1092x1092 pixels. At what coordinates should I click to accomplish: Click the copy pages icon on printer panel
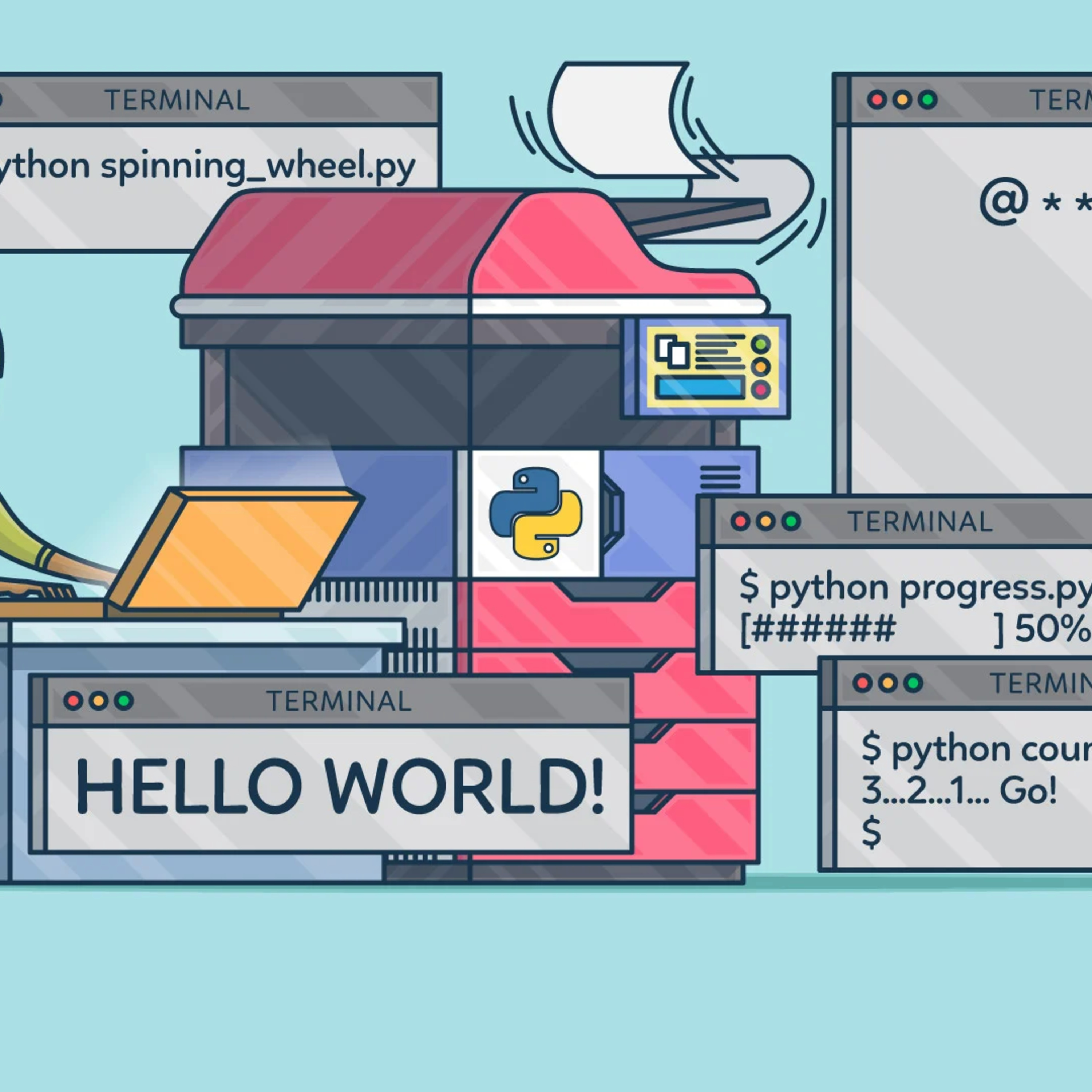coord(672,352)
